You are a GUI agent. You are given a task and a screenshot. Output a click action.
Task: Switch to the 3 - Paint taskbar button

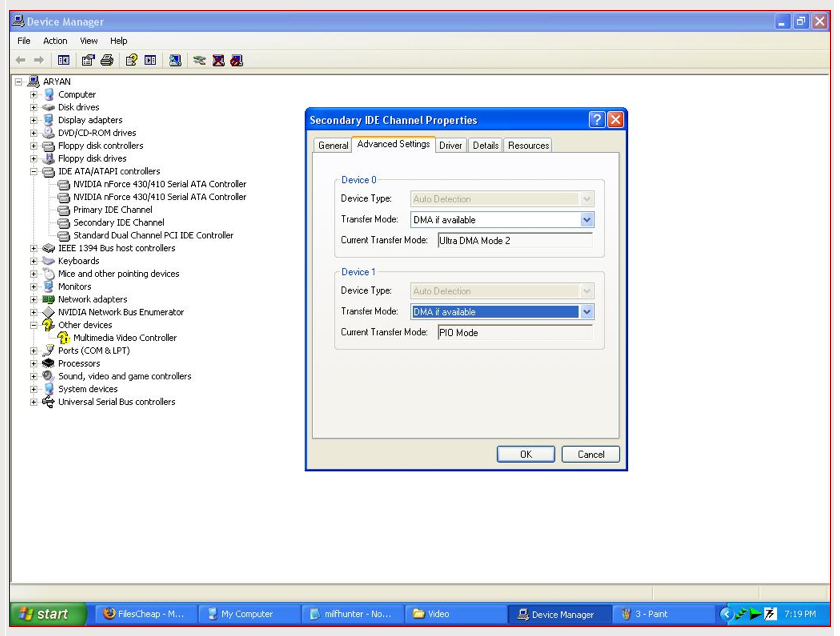[x=662, y=614]
